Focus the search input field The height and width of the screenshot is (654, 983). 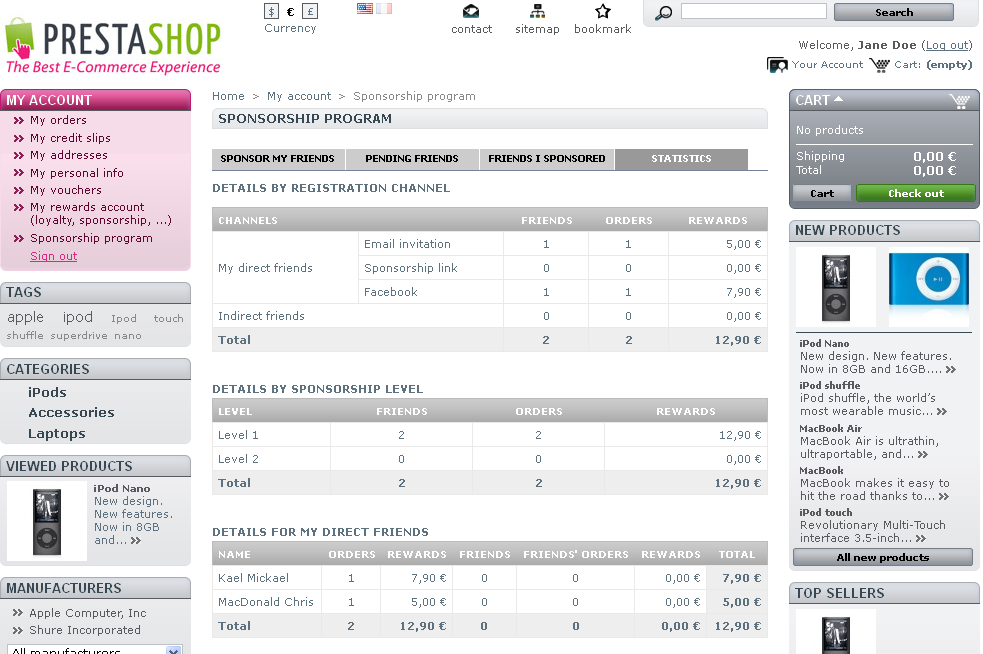click(754, 11)
